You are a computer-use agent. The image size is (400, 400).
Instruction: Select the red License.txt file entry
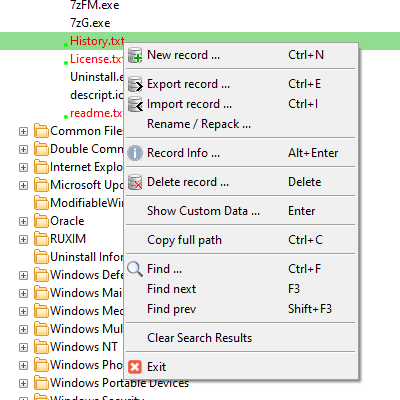tap(96, 59)
